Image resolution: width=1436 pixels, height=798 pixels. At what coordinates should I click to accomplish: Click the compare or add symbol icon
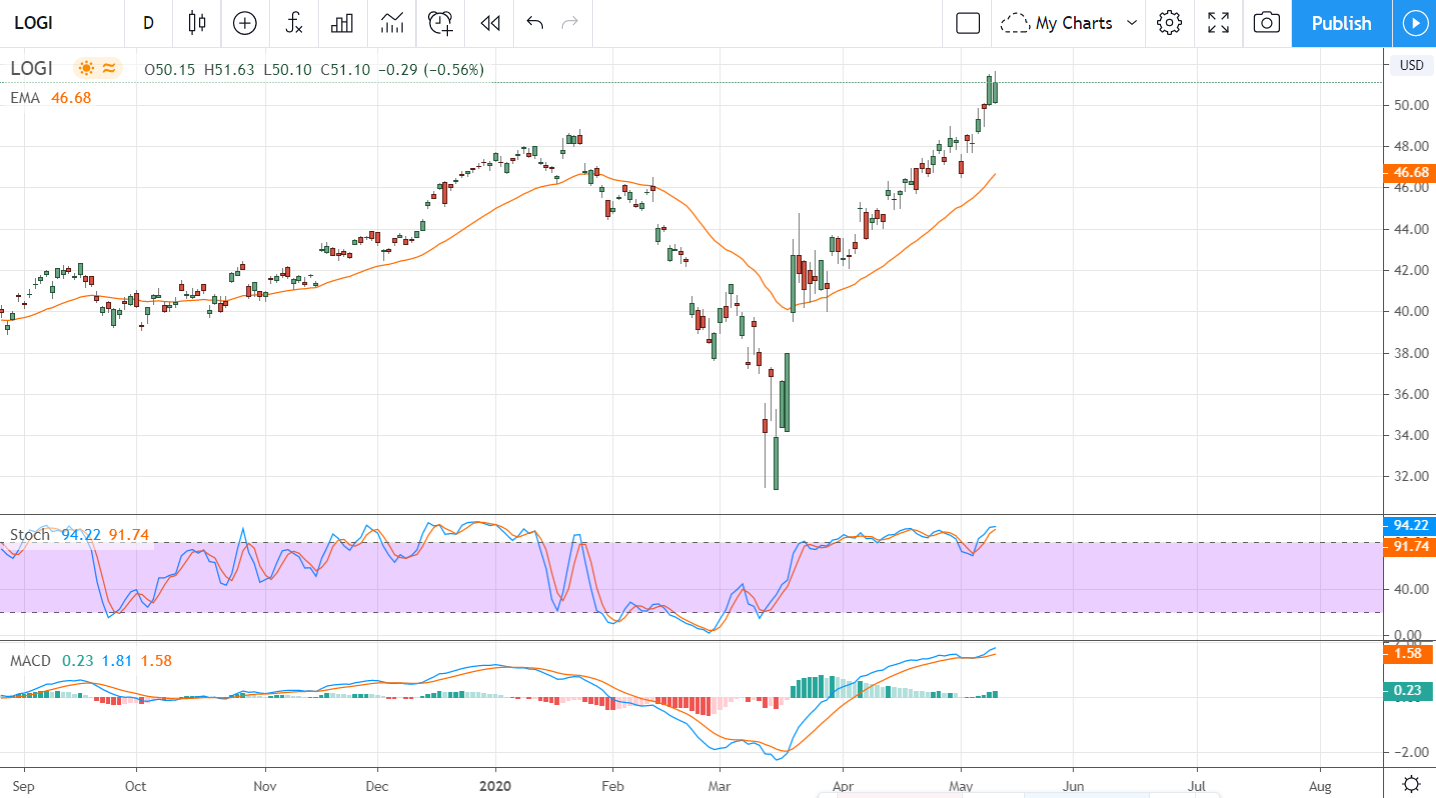pos(245,23)
